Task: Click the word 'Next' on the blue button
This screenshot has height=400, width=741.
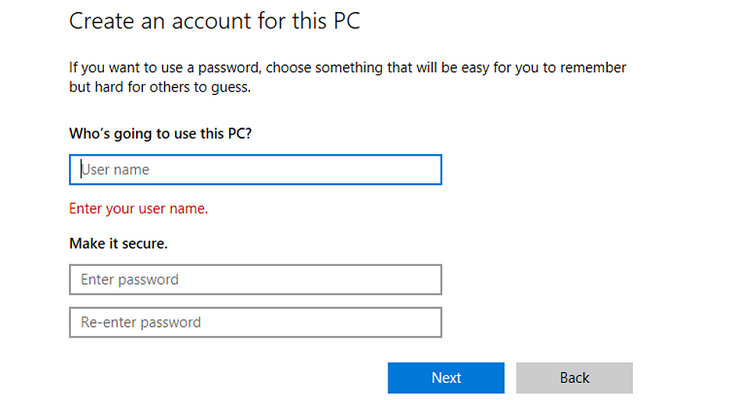Action: click(446, 378)
